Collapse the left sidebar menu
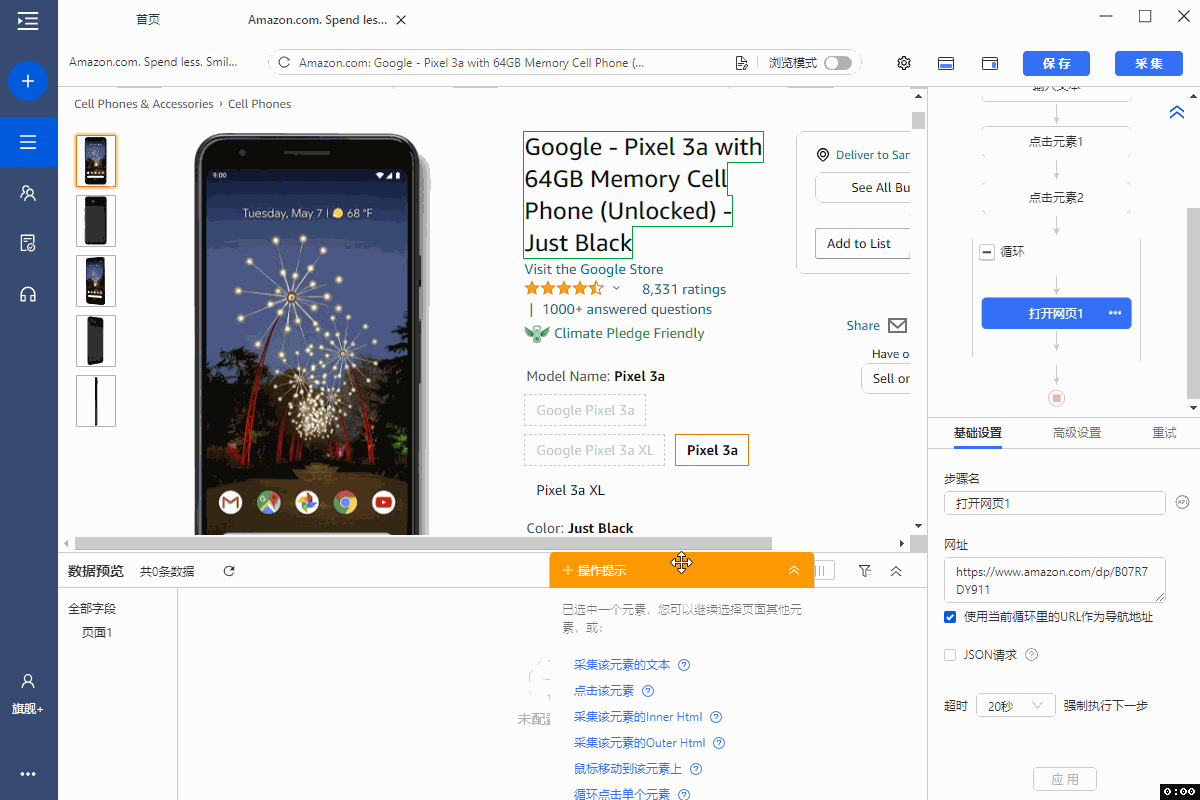1200x800 pixels. pyautogui.click(x=28, y=20)
